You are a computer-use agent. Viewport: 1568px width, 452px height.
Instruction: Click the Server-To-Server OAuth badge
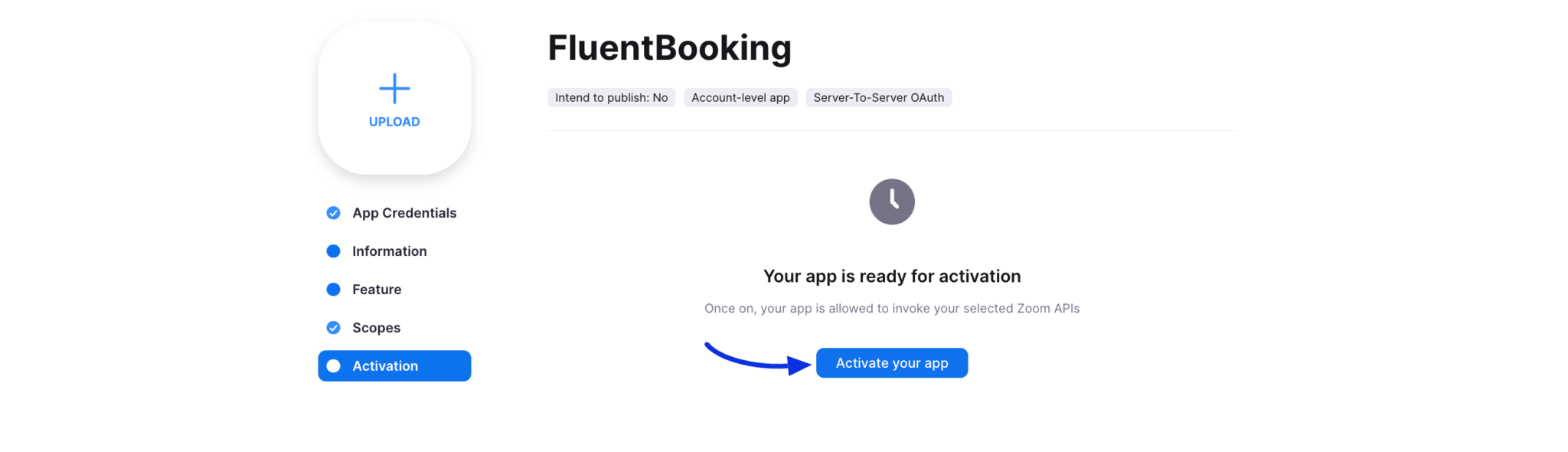point(878,97)
